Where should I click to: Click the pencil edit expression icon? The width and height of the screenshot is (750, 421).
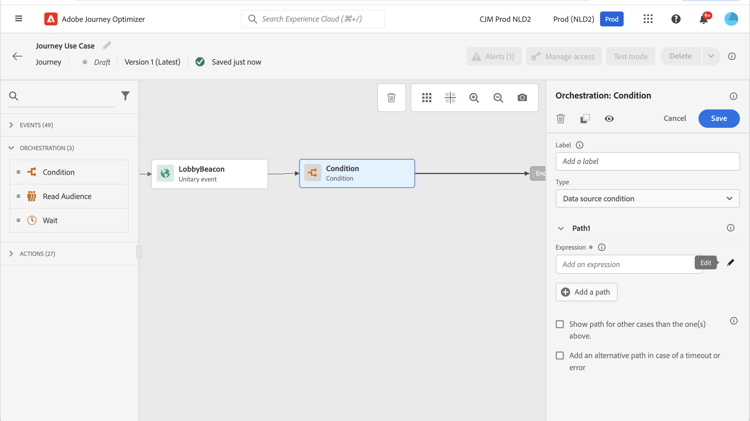tap(730, 263)
